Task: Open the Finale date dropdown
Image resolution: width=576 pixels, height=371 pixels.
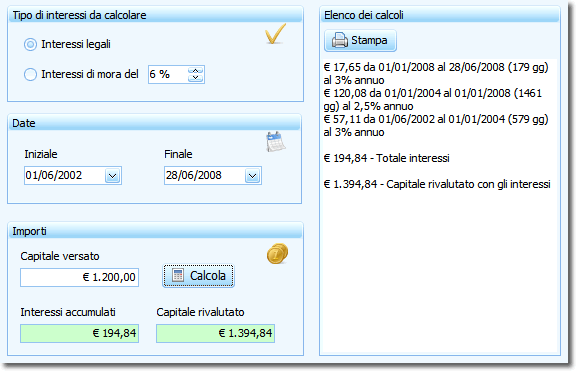Action: [252, 176]
